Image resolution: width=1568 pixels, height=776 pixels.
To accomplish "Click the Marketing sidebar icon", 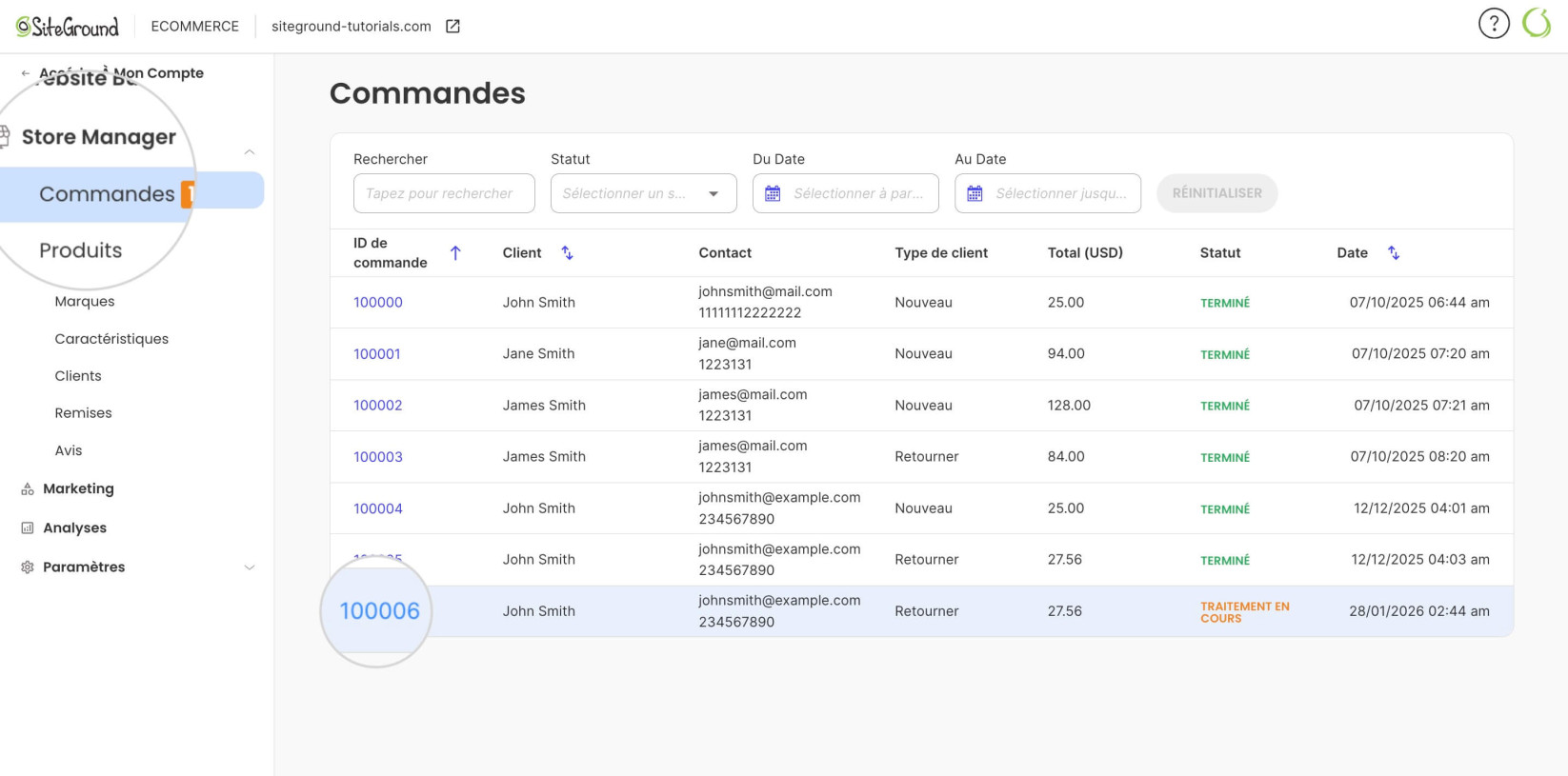I will tap(28, 489).
